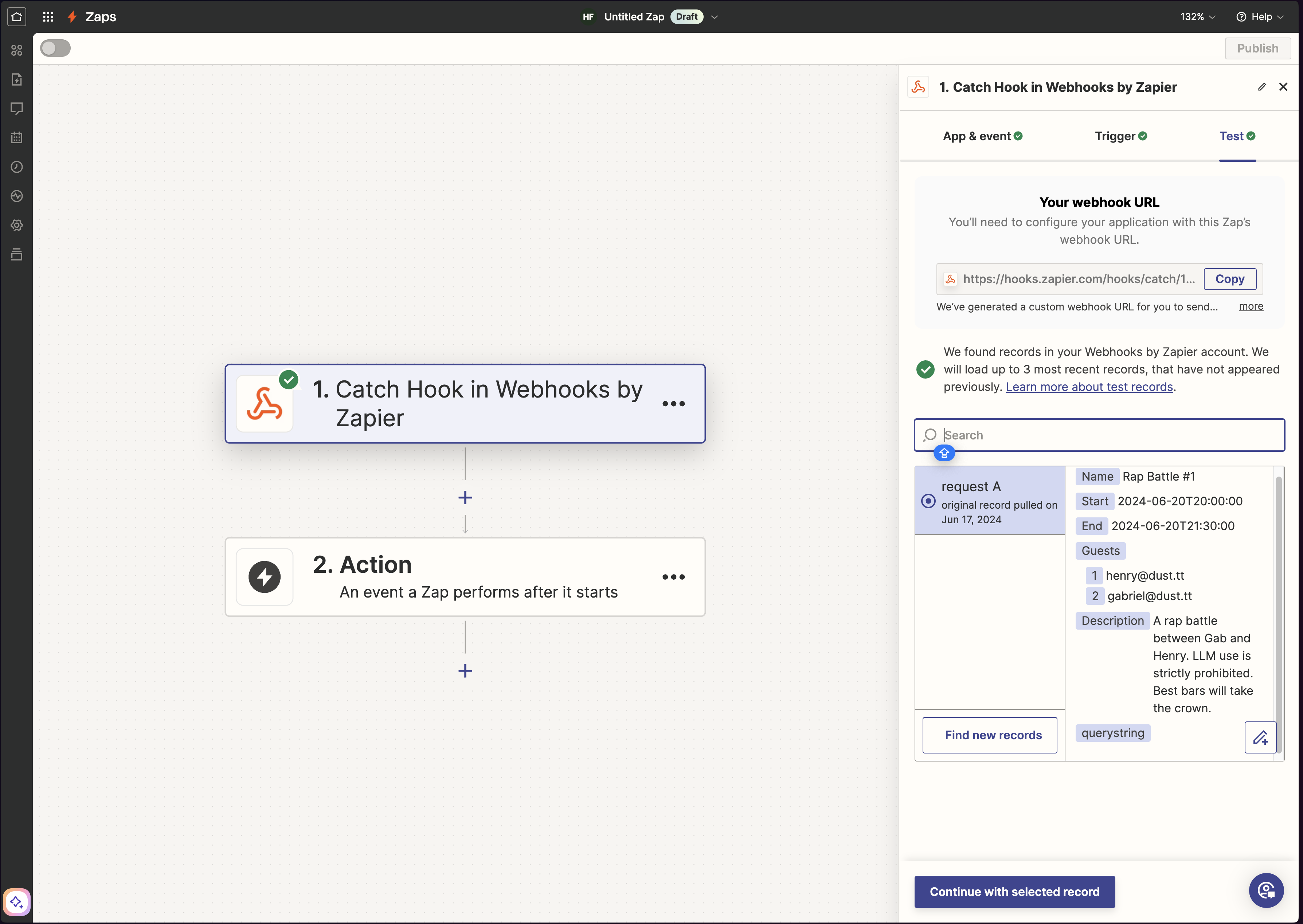This screenshot has width=1303, height=924.
Task: Click the 2024-06-20T21:30:00 end value
Action: [x=1173, y=526]
